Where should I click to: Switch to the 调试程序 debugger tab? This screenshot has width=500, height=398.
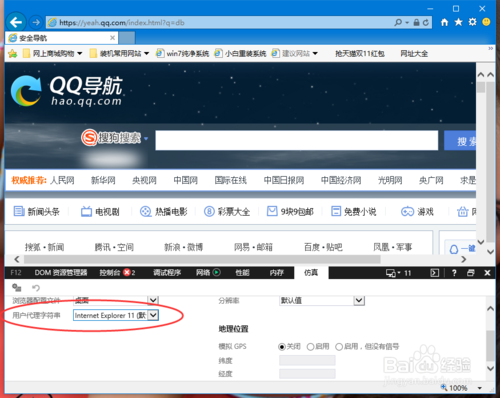[167, 273]
